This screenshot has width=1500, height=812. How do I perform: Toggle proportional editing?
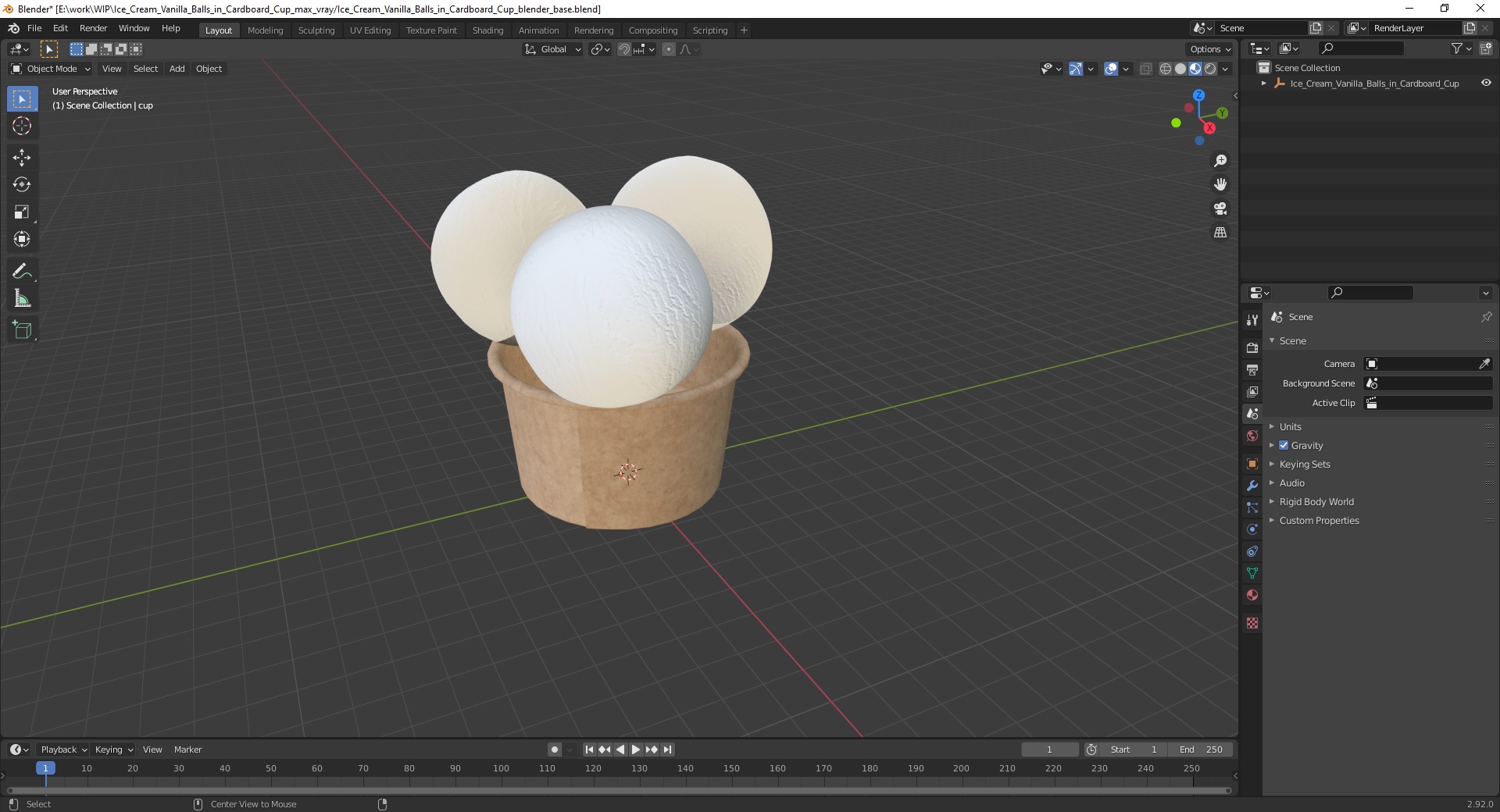[669, 49]
